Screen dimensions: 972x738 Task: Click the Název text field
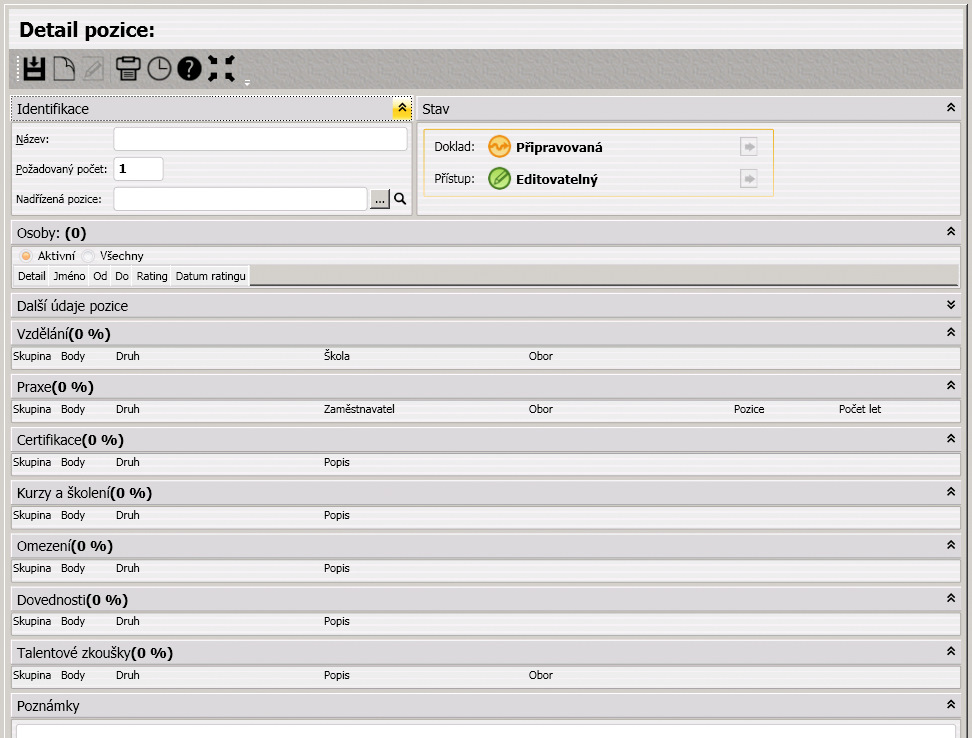tap(260, 139)
